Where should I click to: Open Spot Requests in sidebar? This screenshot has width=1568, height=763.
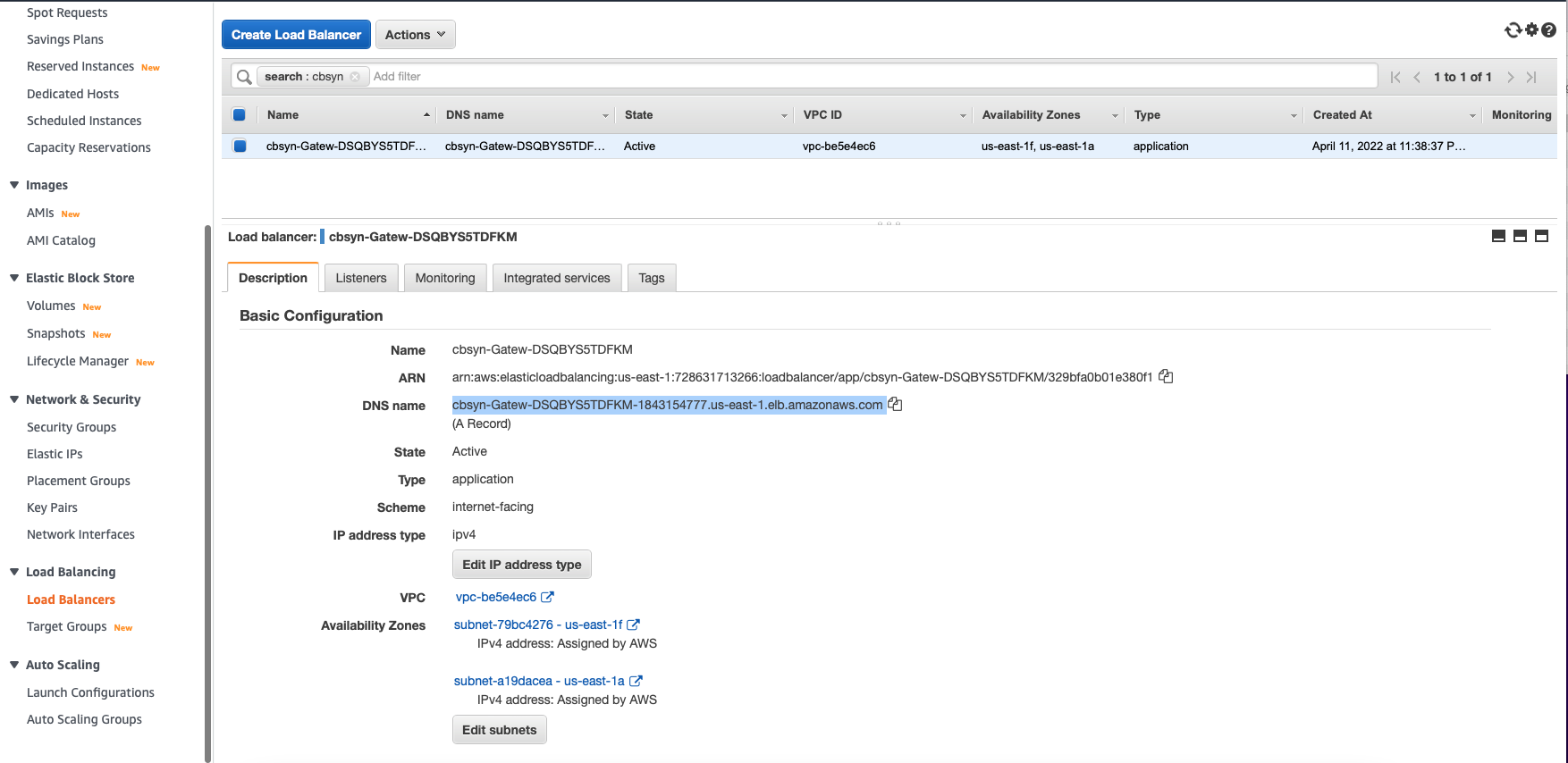coord(67,13)
